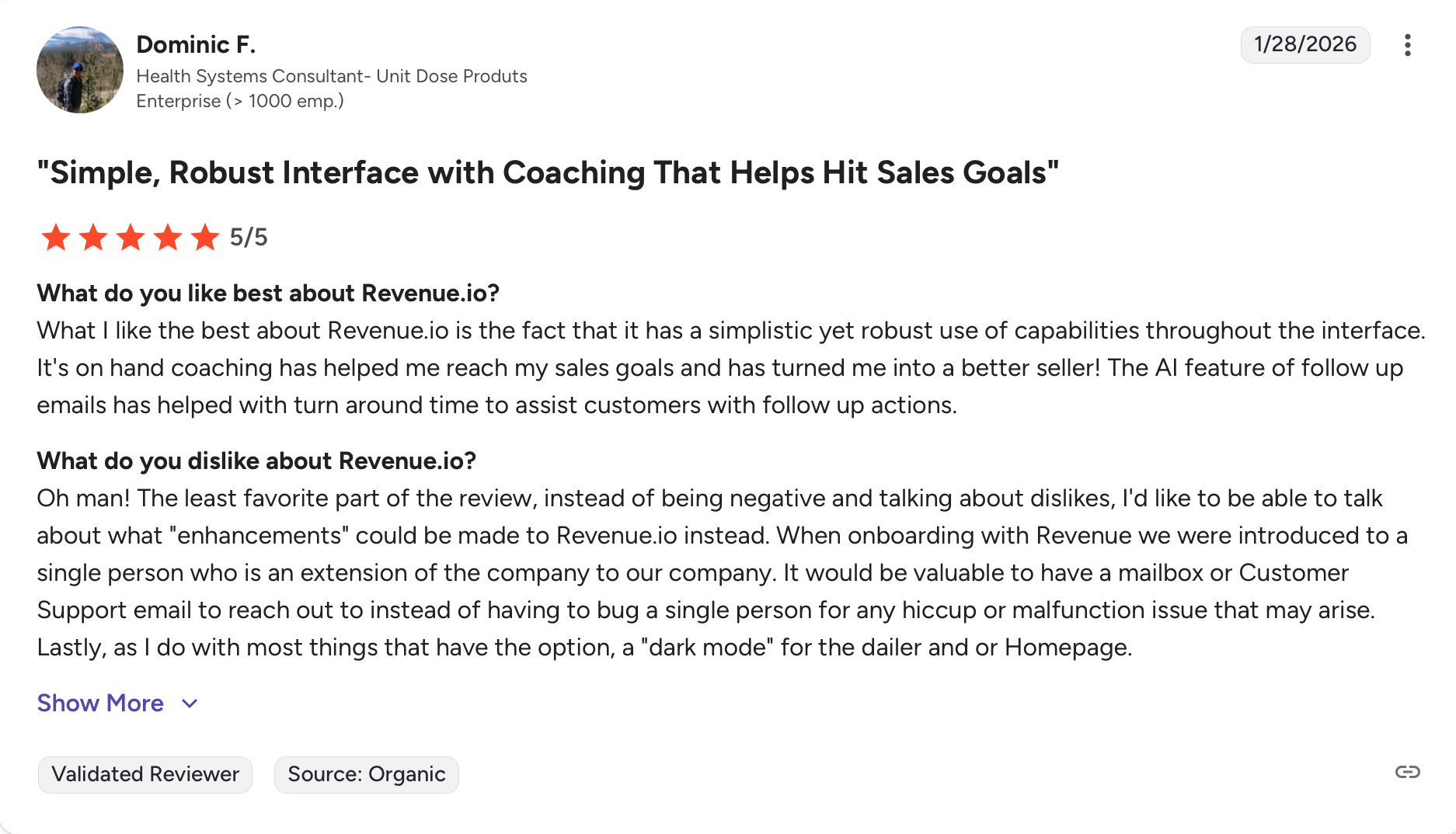Click "What do you dislike" heading

tap(256, 461)
